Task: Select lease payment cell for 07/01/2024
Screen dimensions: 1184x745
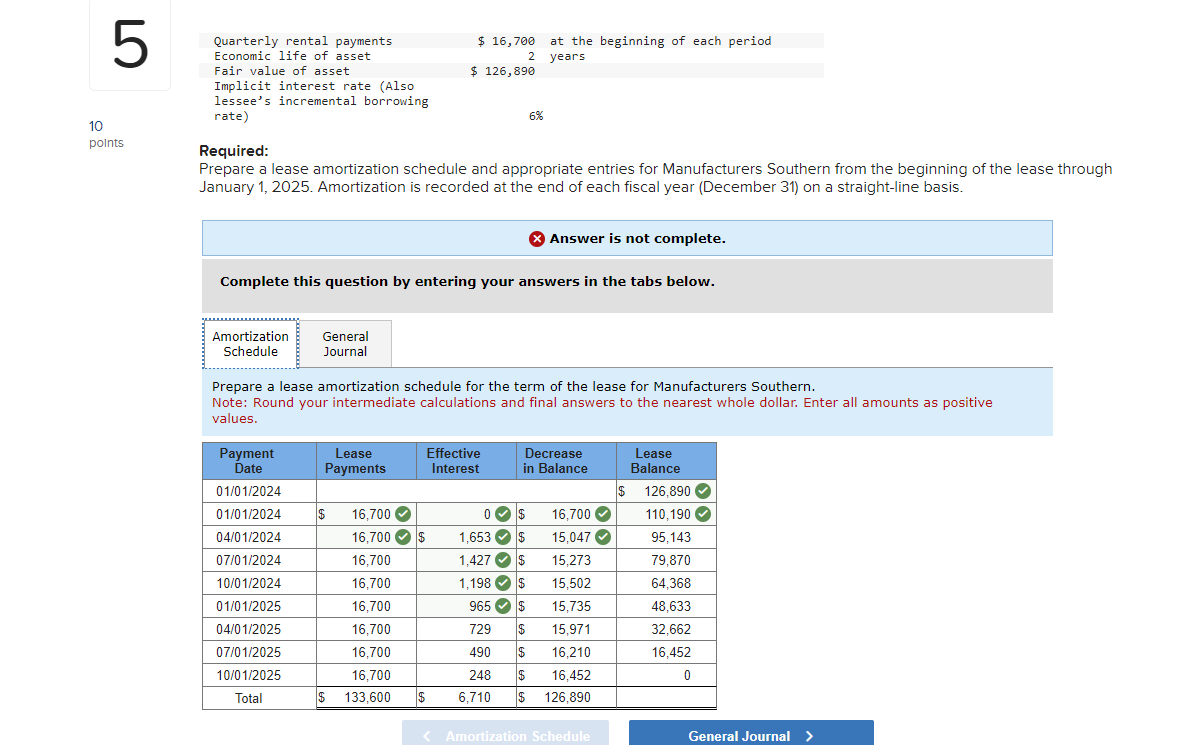Action: click(x=366, y=560)
